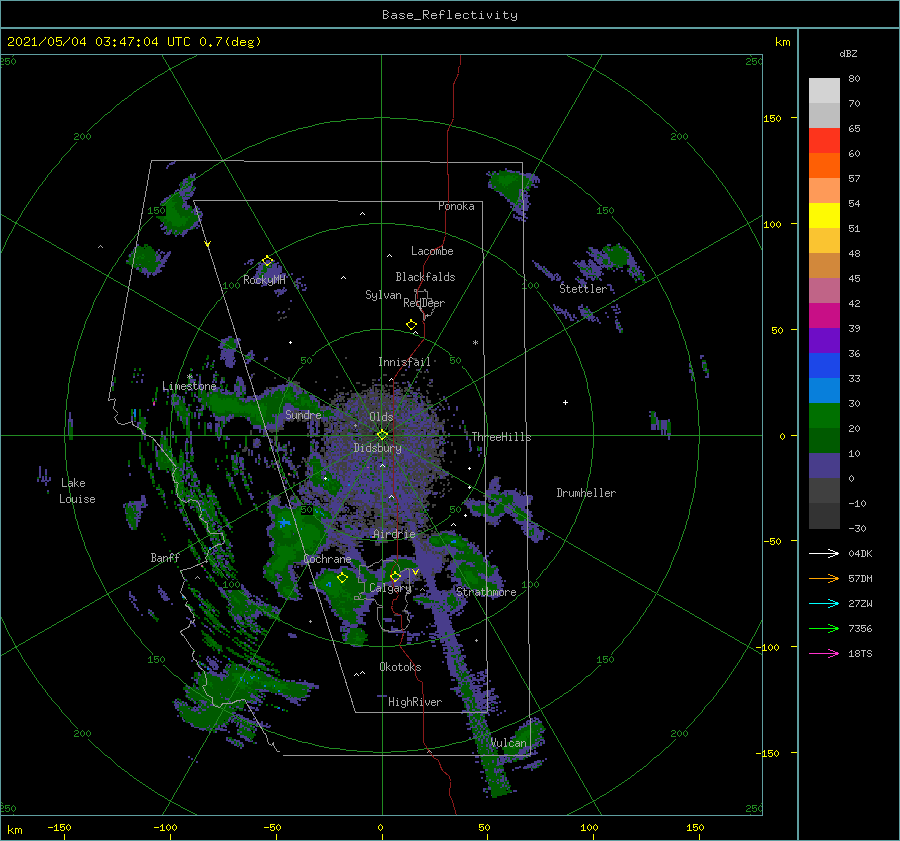Image resolution: width=900 pixels, height=841 pixels.
Task: Click the RockyMH label
Action: [264, 280]
